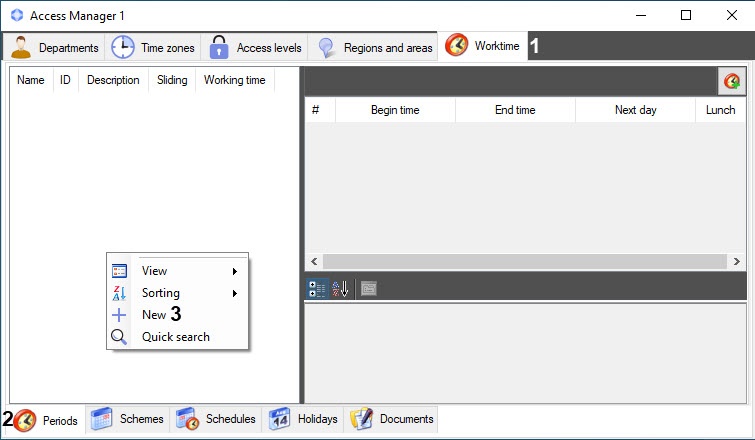Click the Working time column header
This screenshot has width=755, height=440.
coord(234,80)
